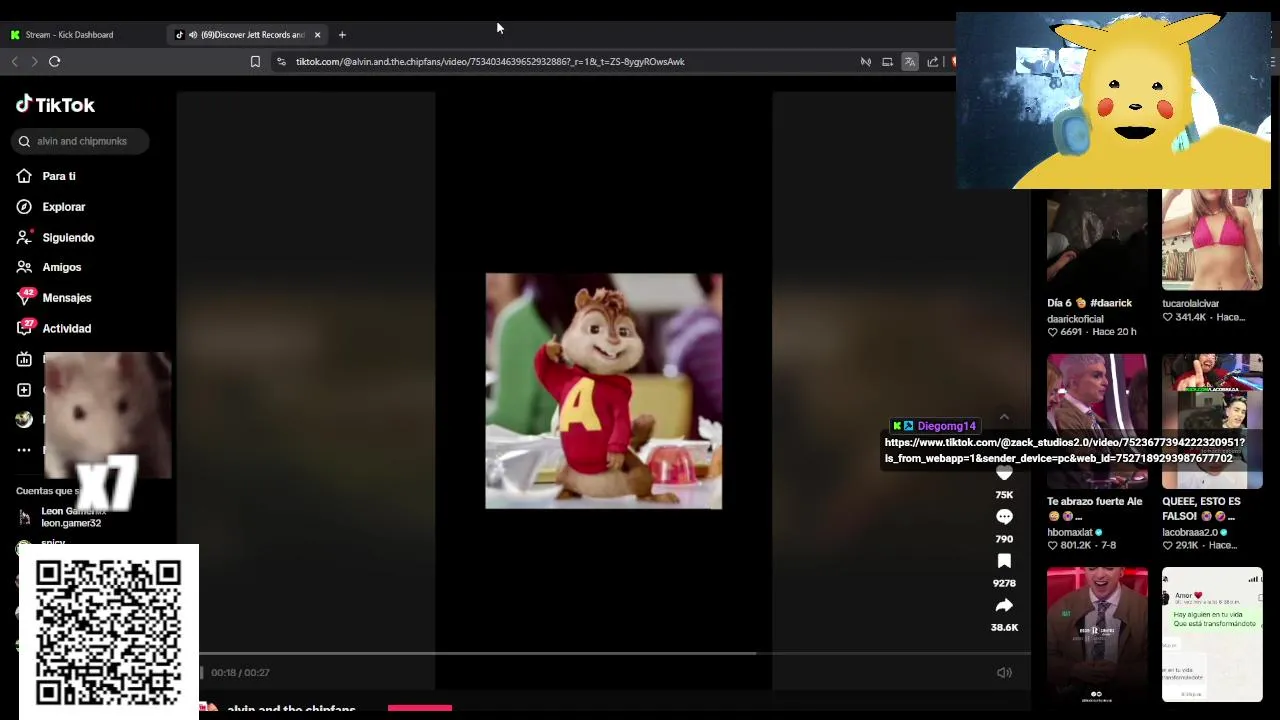Open comments bubble showing 790
Viewport: 1280px width, 720px height.
[1004, 517]
